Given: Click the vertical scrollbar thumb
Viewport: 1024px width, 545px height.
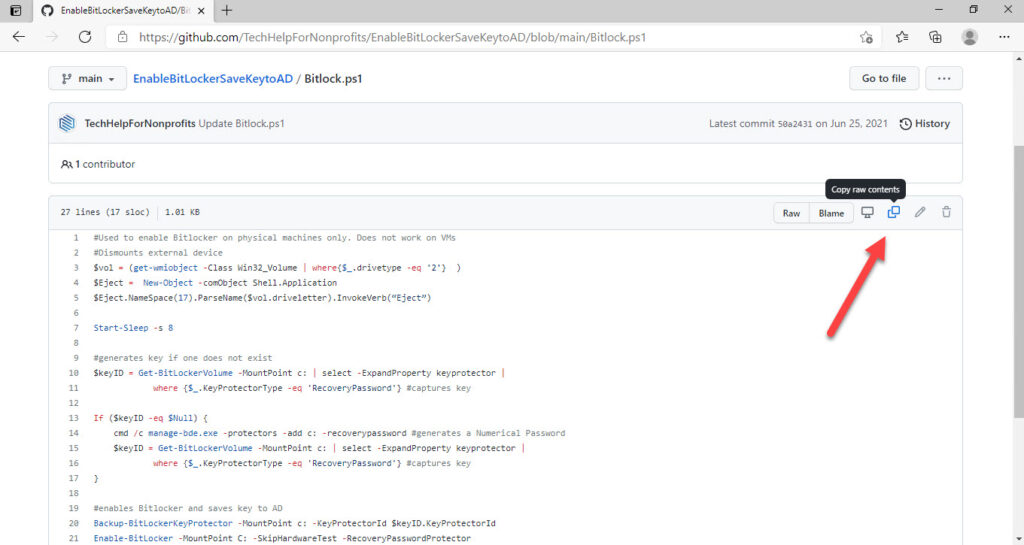Looking at the screenshot, I should click(1018, 281).
